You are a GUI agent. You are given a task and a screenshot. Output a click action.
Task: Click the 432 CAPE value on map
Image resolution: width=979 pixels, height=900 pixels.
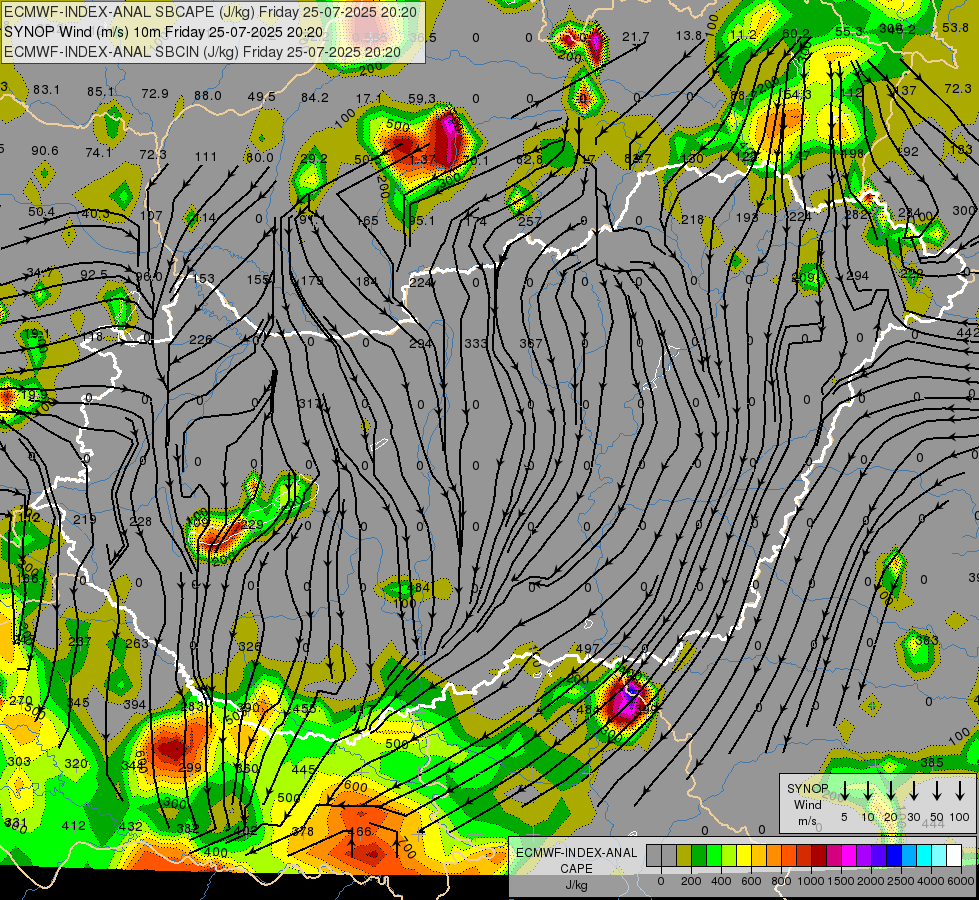[x=130, y=827]
